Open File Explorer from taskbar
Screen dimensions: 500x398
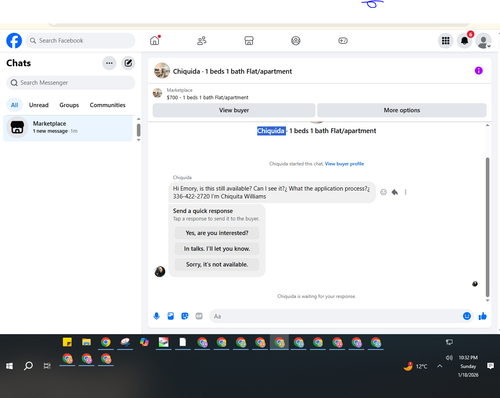coord(86,342)
